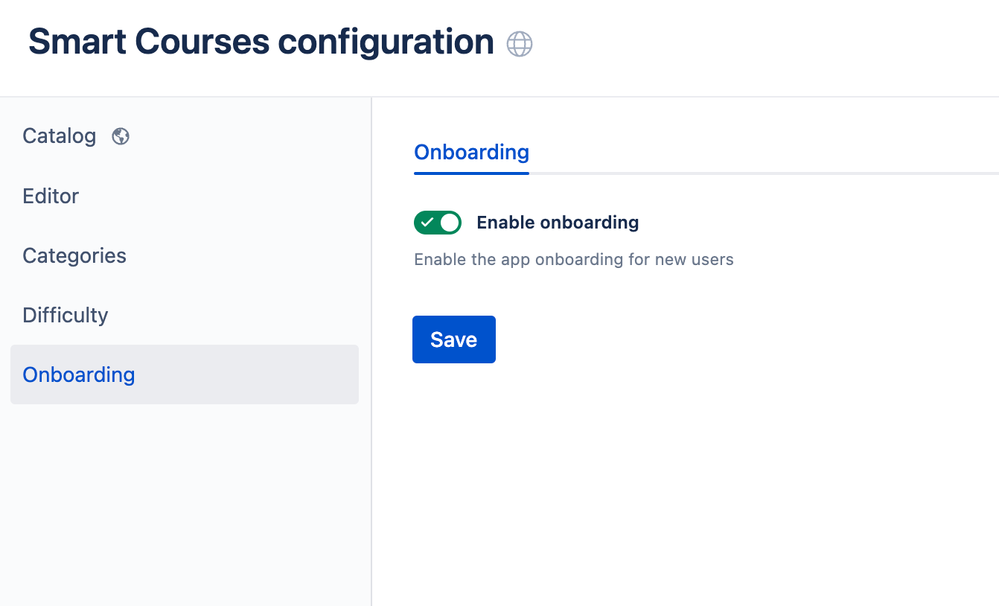The image size is (999, 606).
Task: Click the blue underline beneath the Onboarding tab
Action: (x=471, y=172)
